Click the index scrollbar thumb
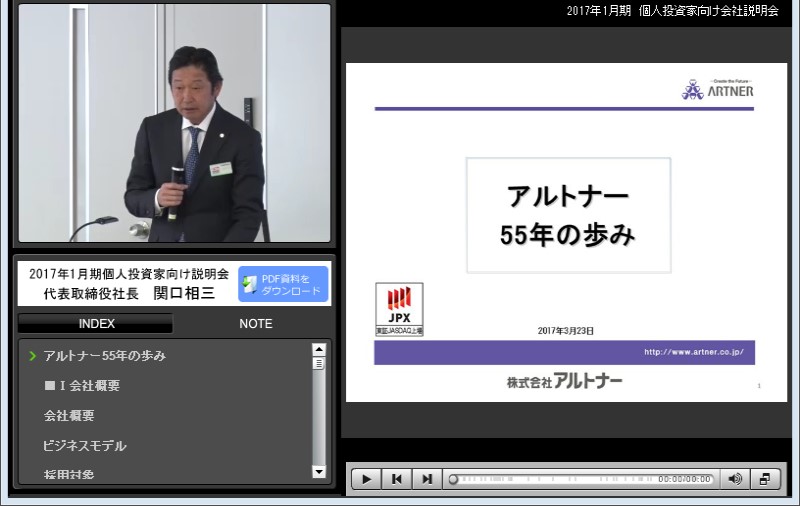 319,363
